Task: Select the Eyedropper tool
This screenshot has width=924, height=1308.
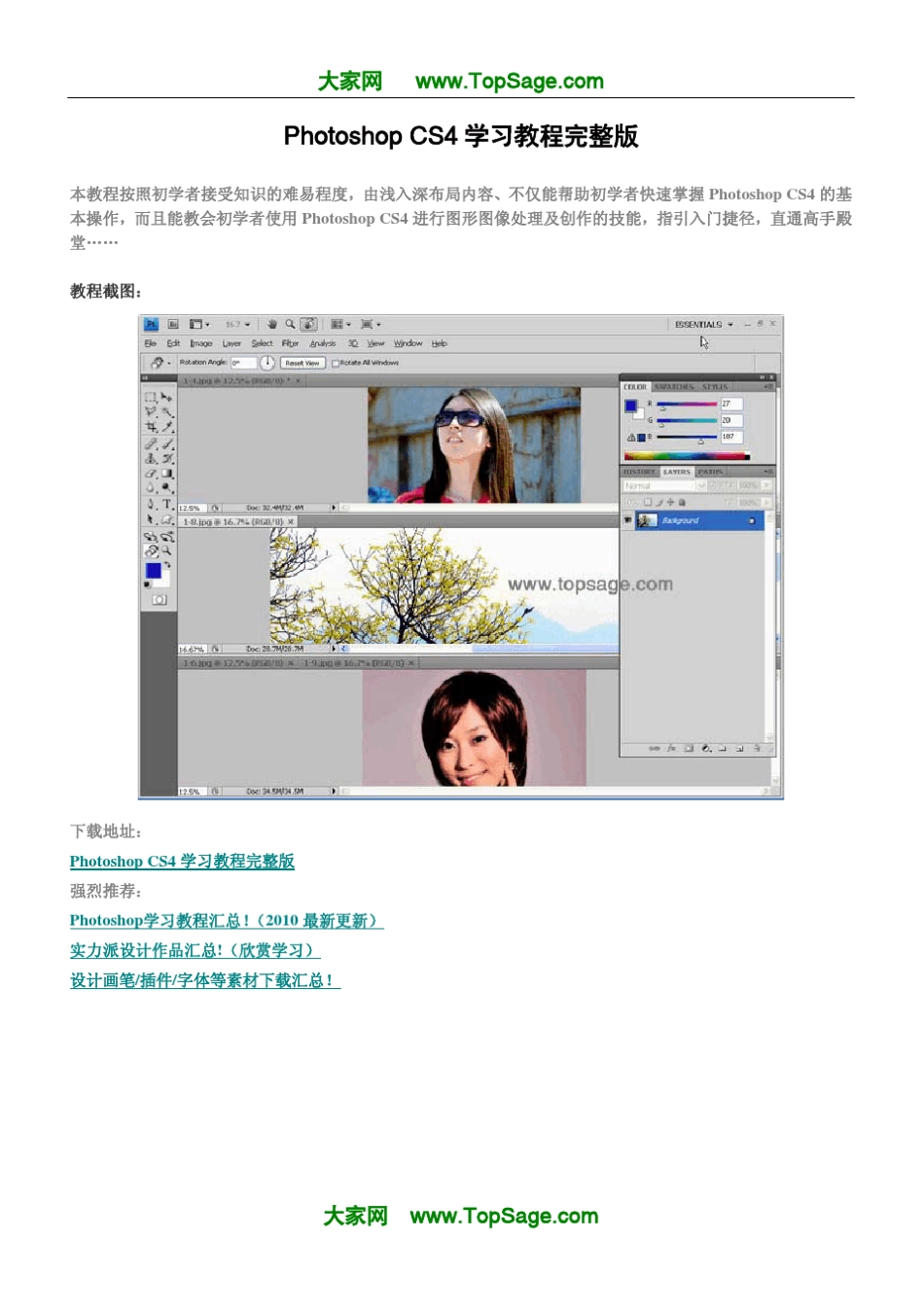Action: [167, 426]
